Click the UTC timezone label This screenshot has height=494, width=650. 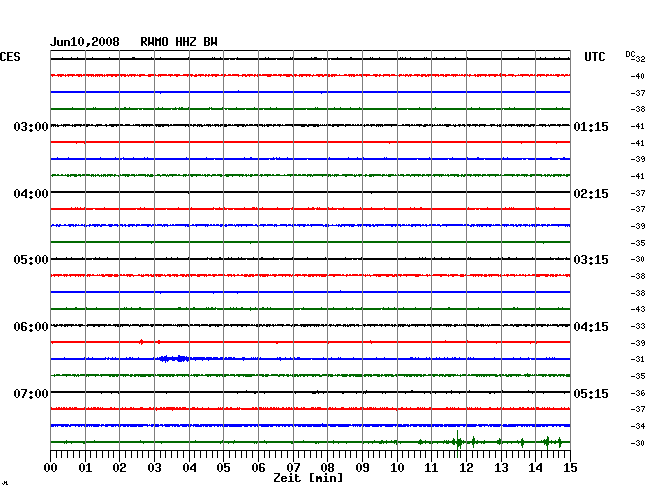[594, 57]
